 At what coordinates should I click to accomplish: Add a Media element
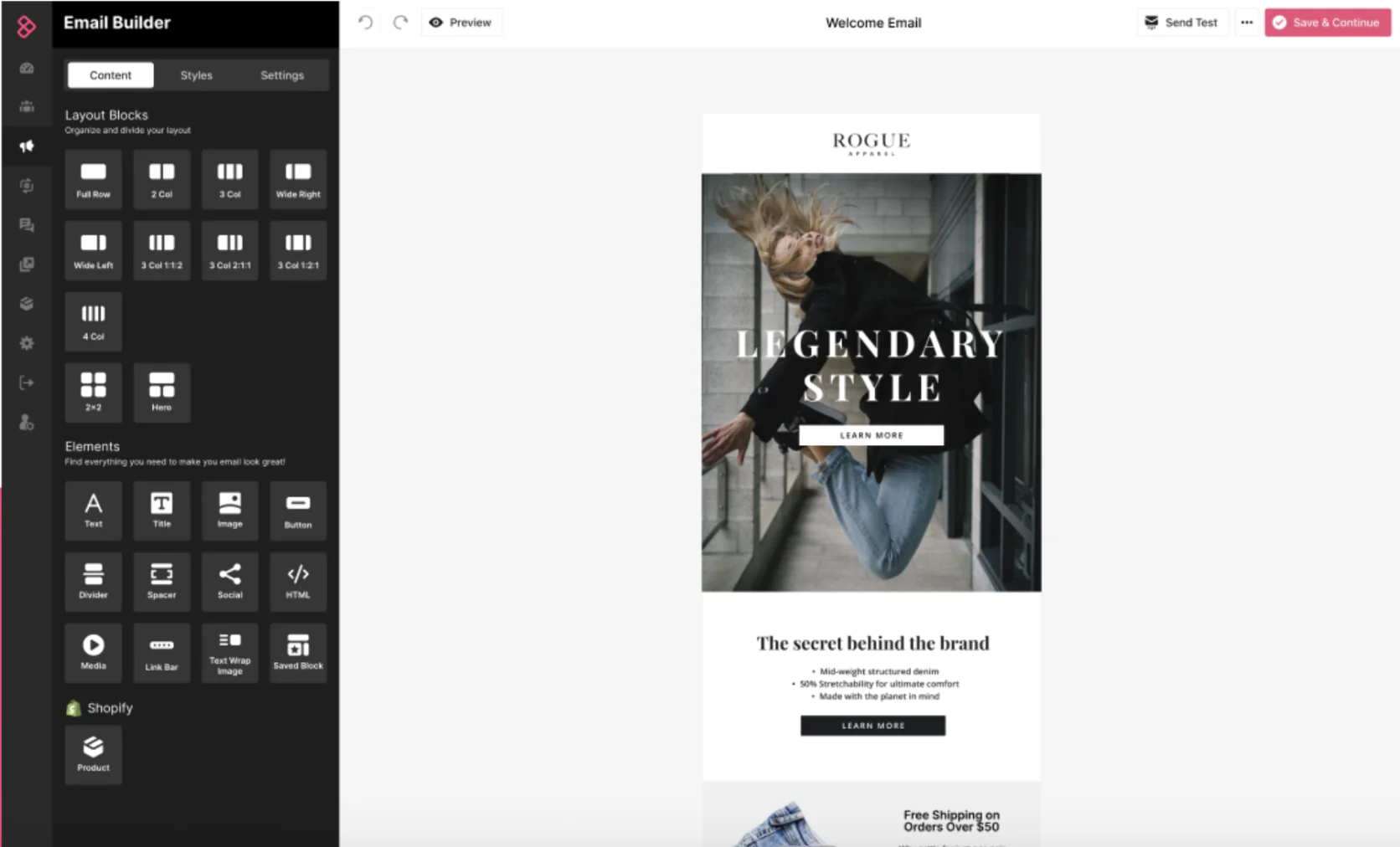pos(93,653)
